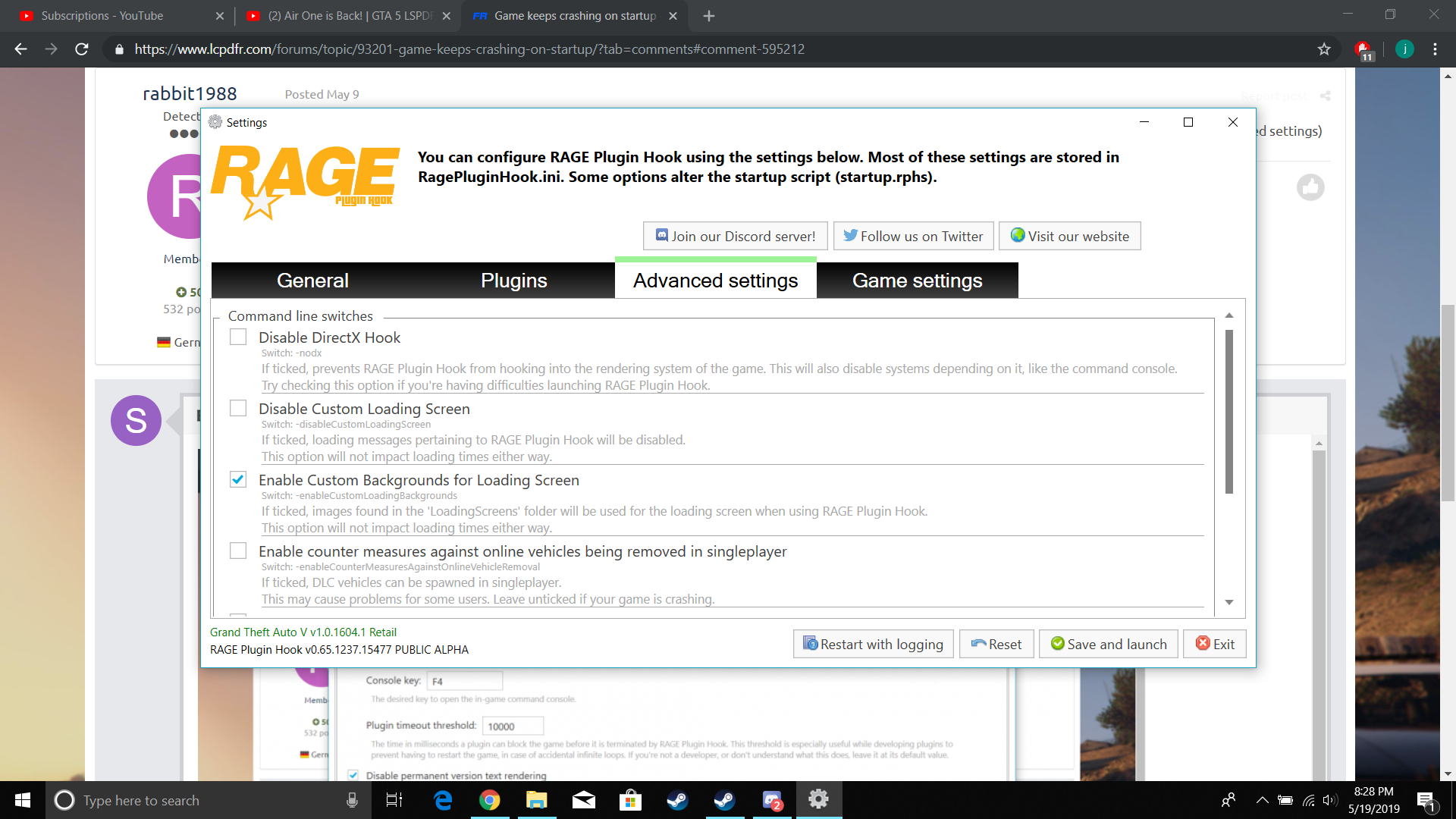Reload the page in Chrome

(82, 49)
